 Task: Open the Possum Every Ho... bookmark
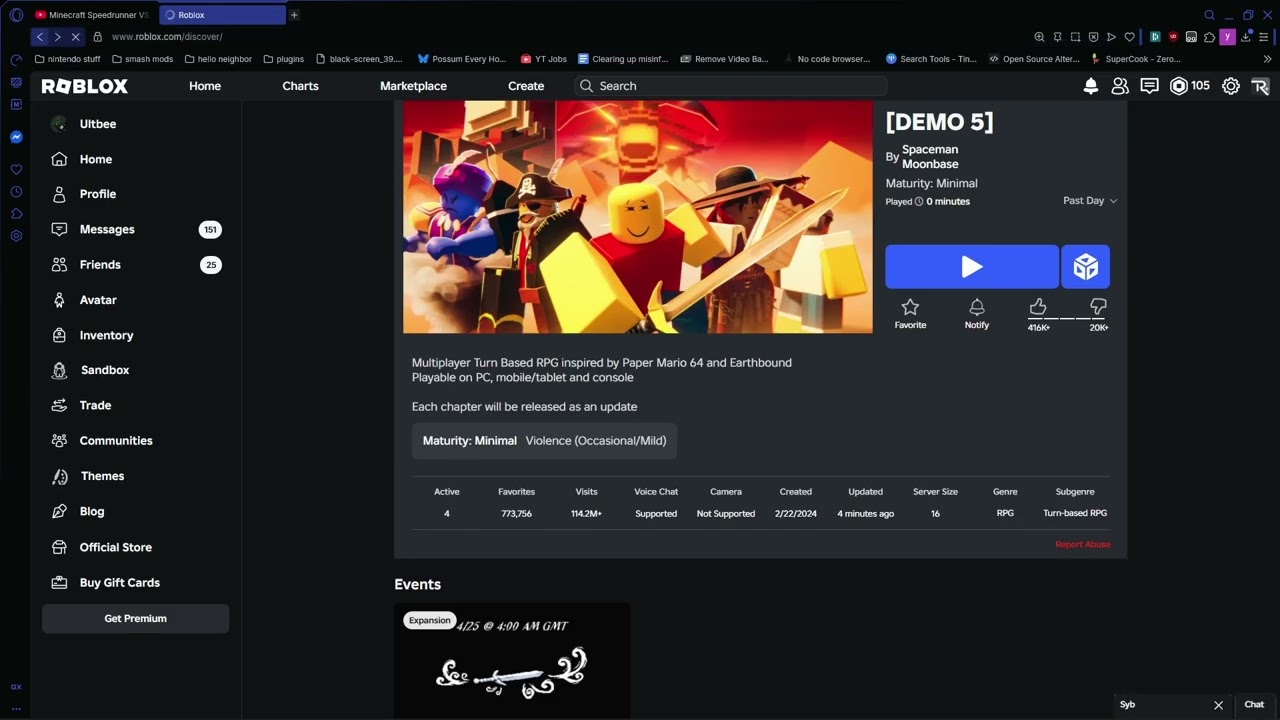coord(462,59)
